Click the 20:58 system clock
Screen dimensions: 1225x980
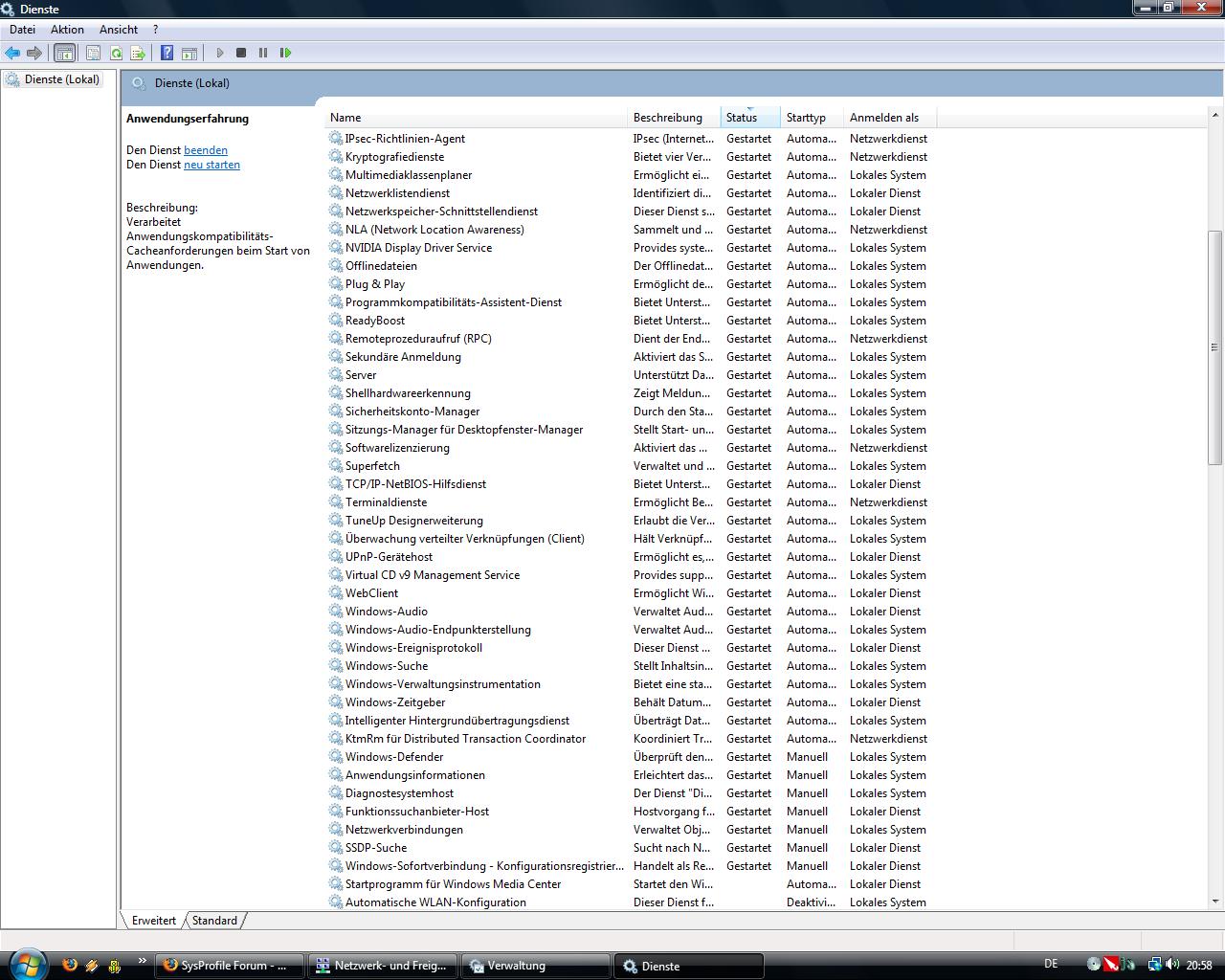1199,965
